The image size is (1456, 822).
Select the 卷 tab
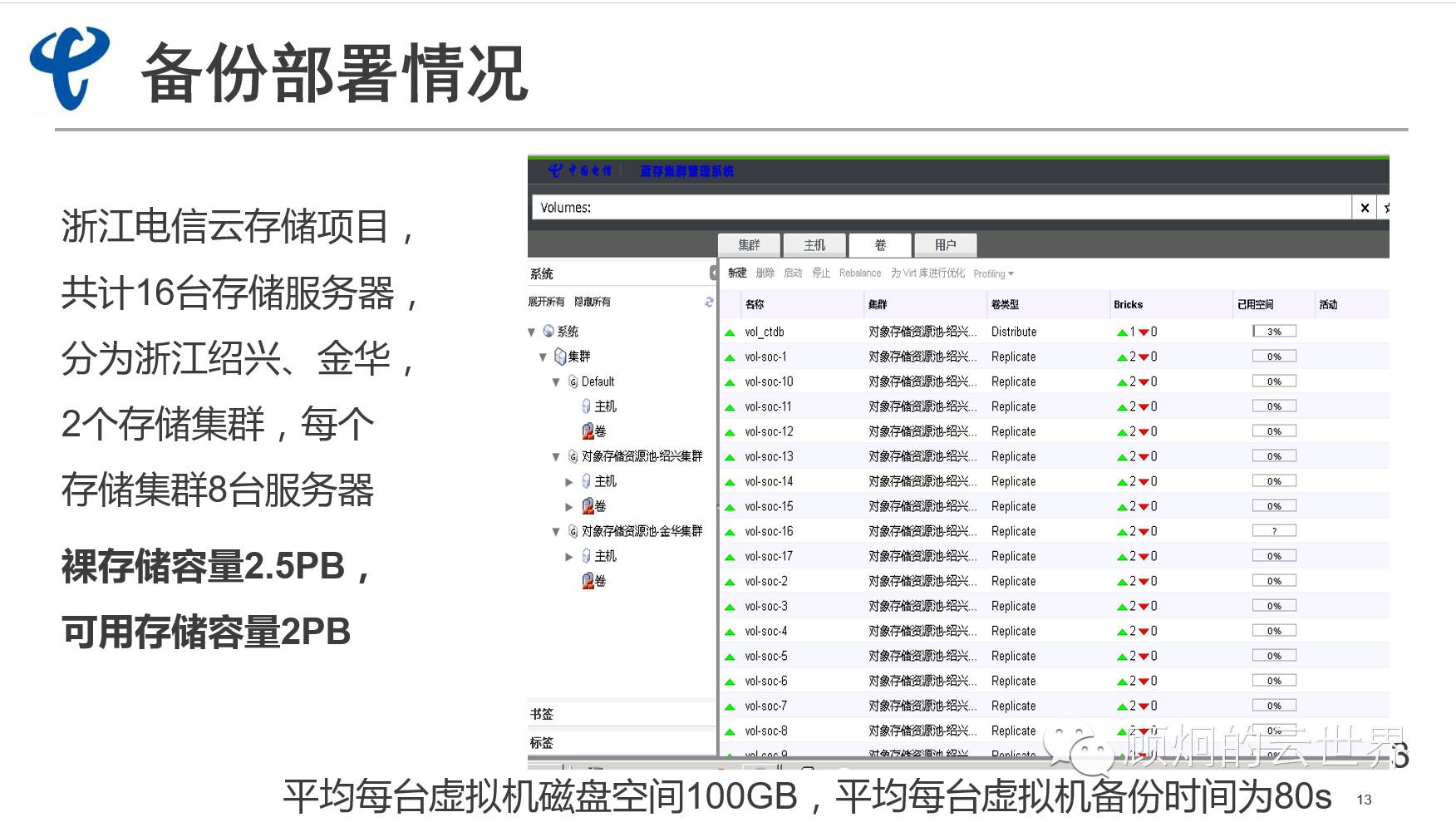(x=880, y=245)
